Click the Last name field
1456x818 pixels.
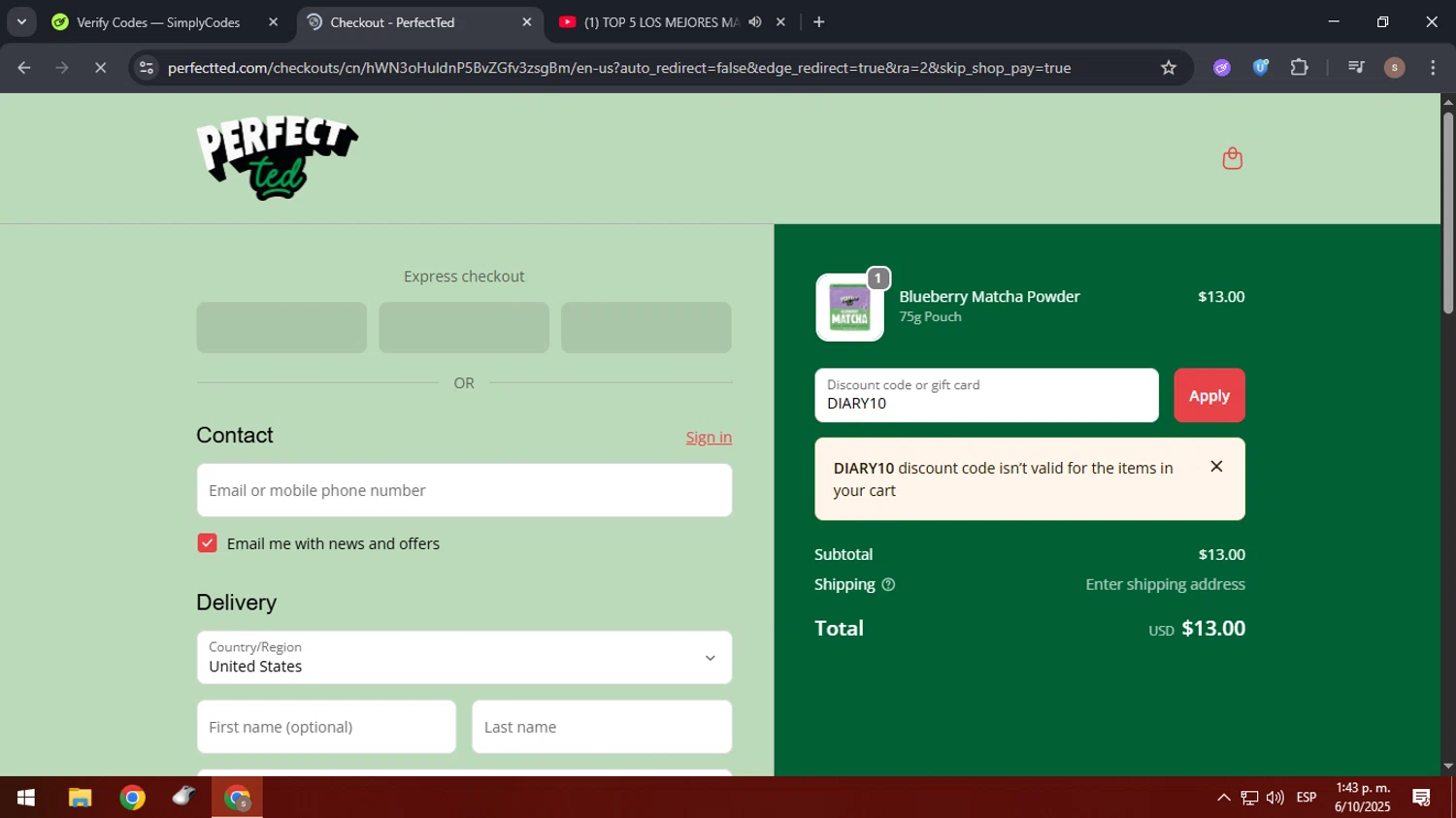(602, 727)
